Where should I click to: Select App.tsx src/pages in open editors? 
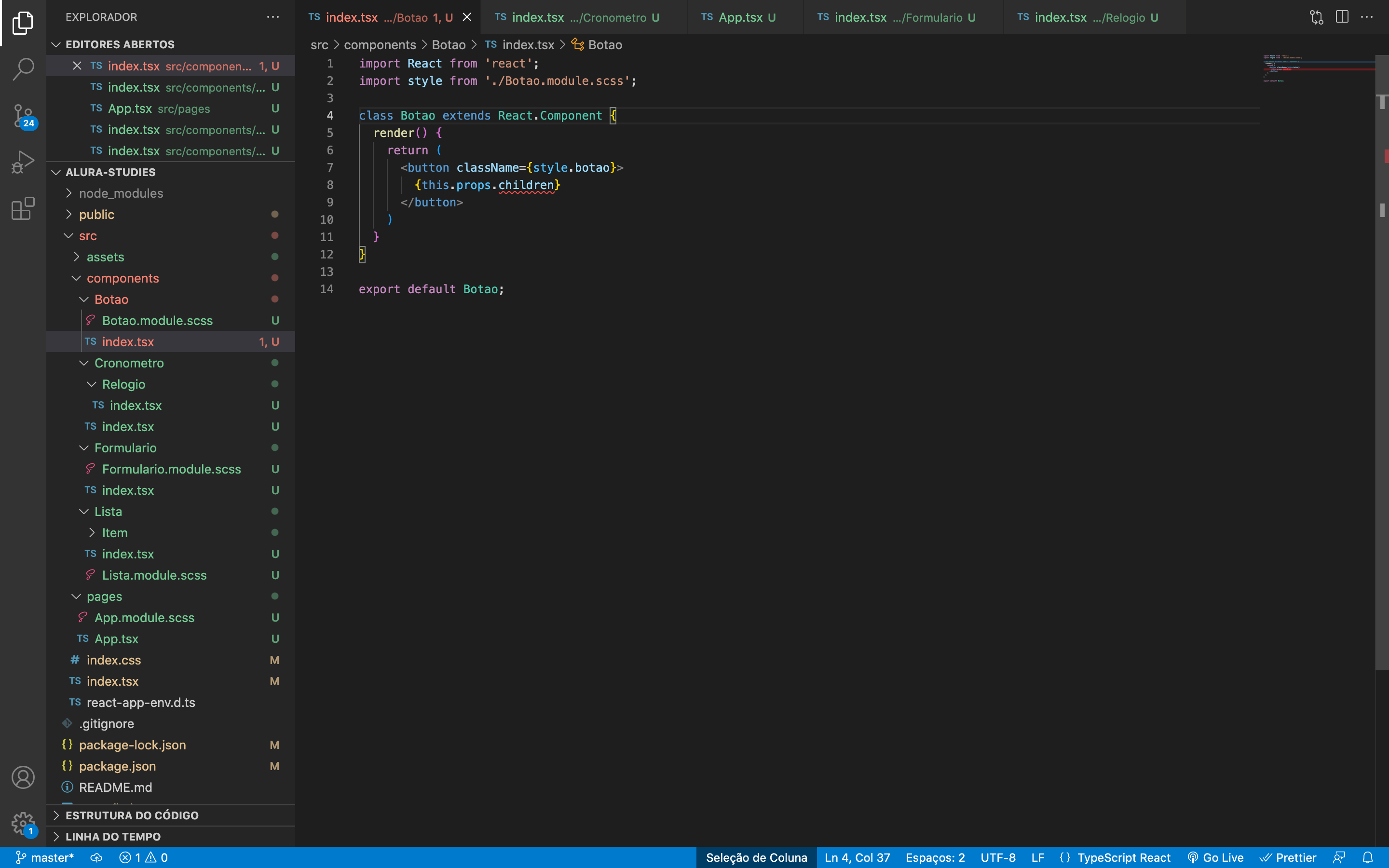(171, 108)
